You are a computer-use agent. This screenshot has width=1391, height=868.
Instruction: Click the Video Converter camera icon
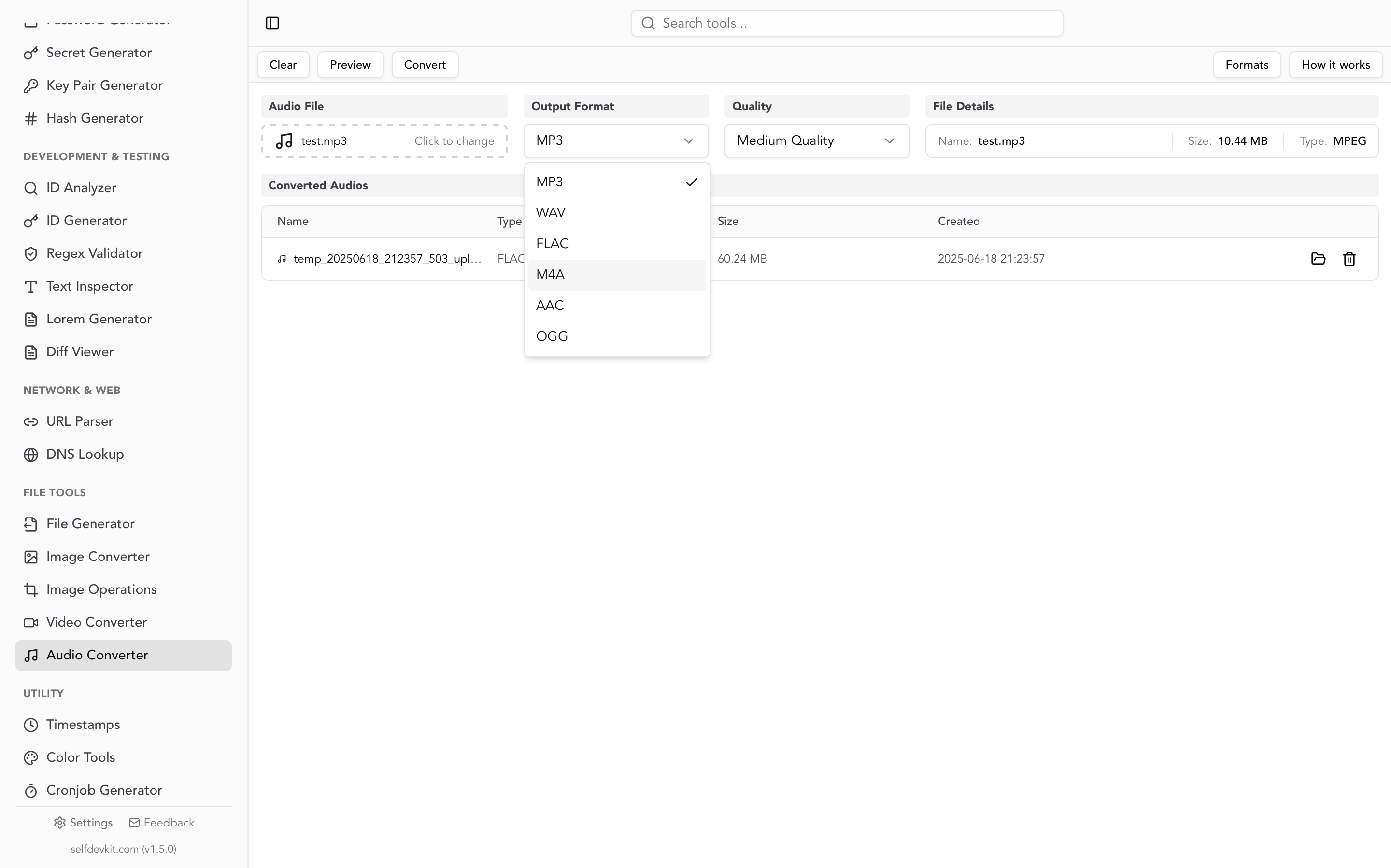31,622
